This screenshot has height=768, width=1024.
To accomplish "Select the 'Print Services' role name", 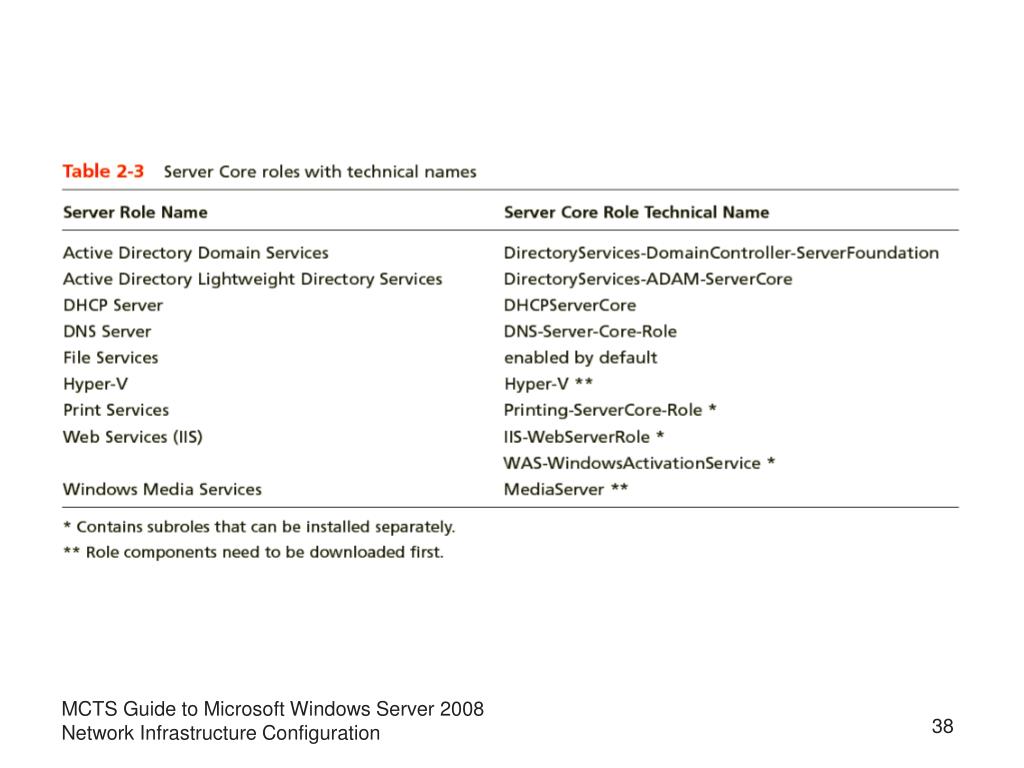I will click(116, 410).
